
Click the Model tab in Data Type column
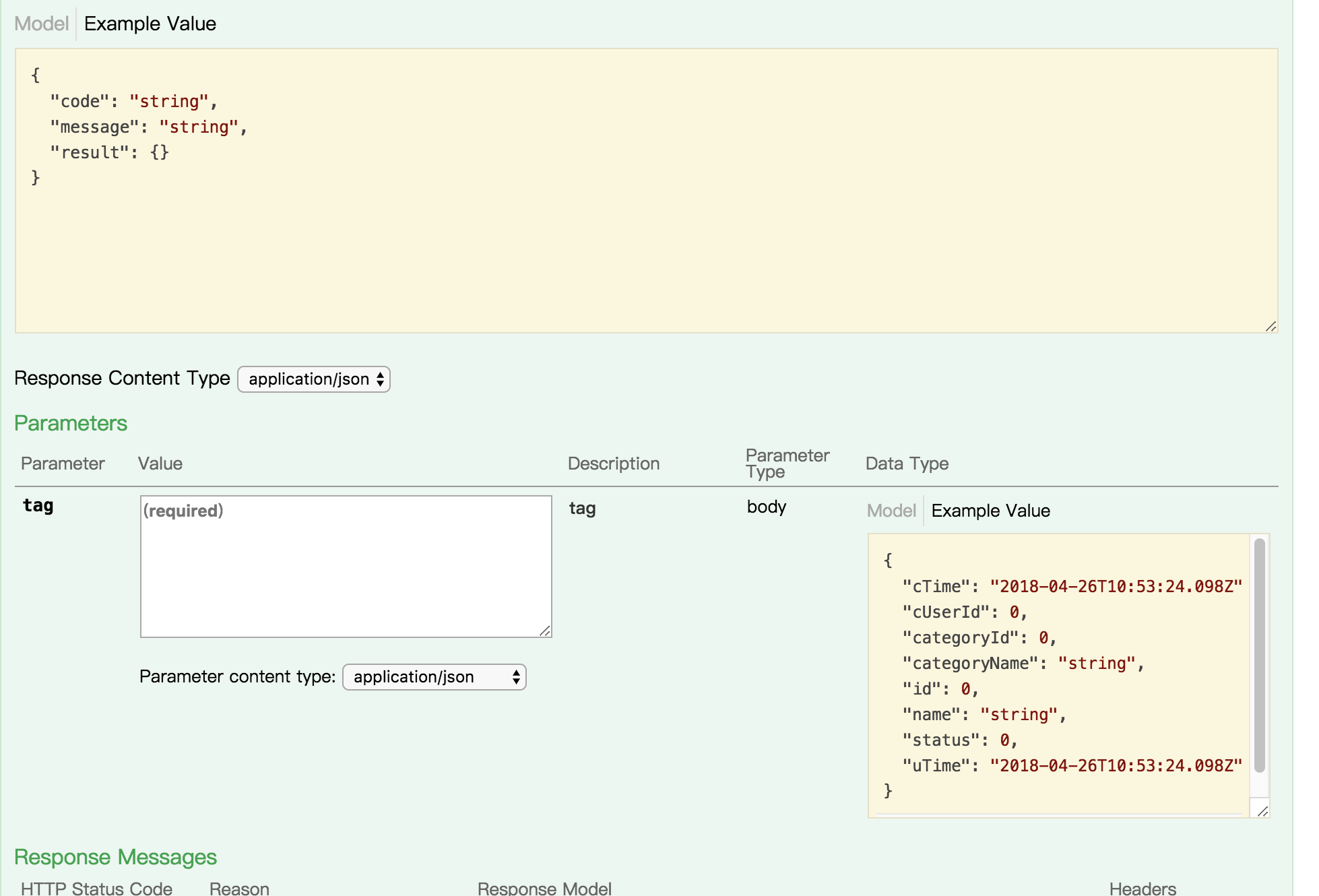point(891,511)
